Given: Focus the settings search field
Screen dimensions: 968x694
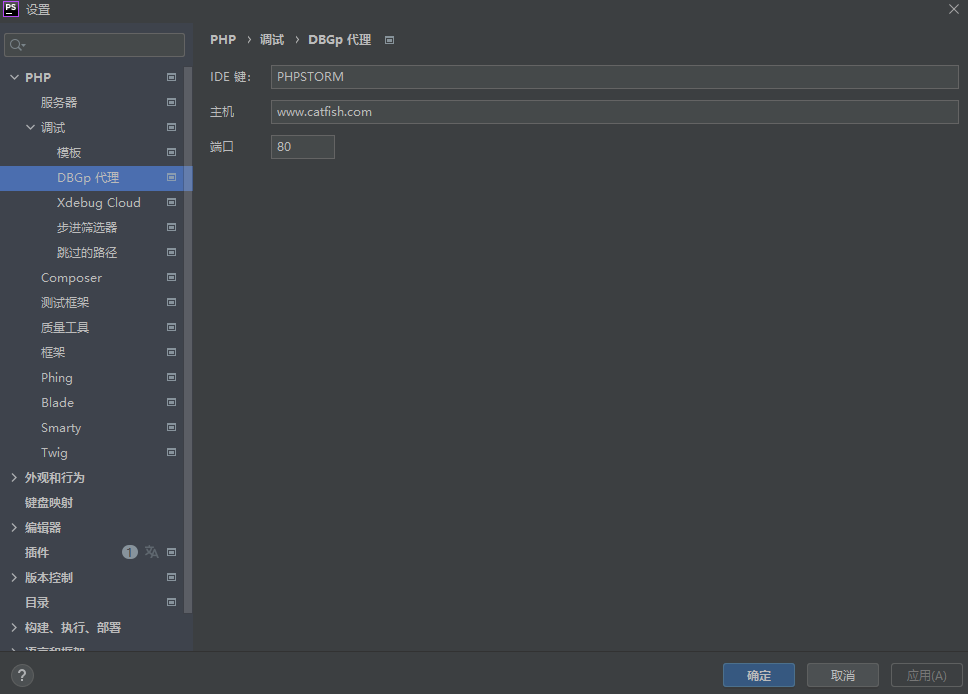Looking at the screenshot, I should point(94,45).
